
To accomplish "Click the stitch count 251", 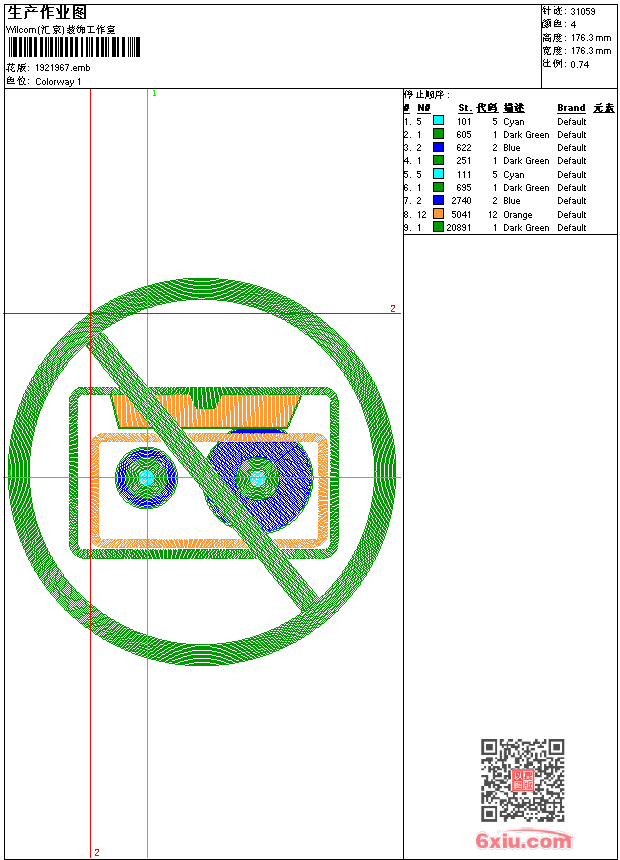I will [464, 161].
